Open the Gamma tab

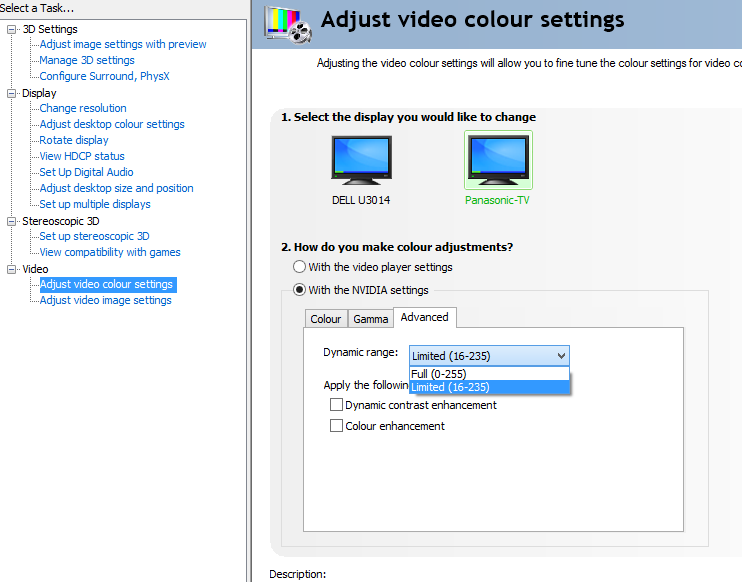(370, 319)
